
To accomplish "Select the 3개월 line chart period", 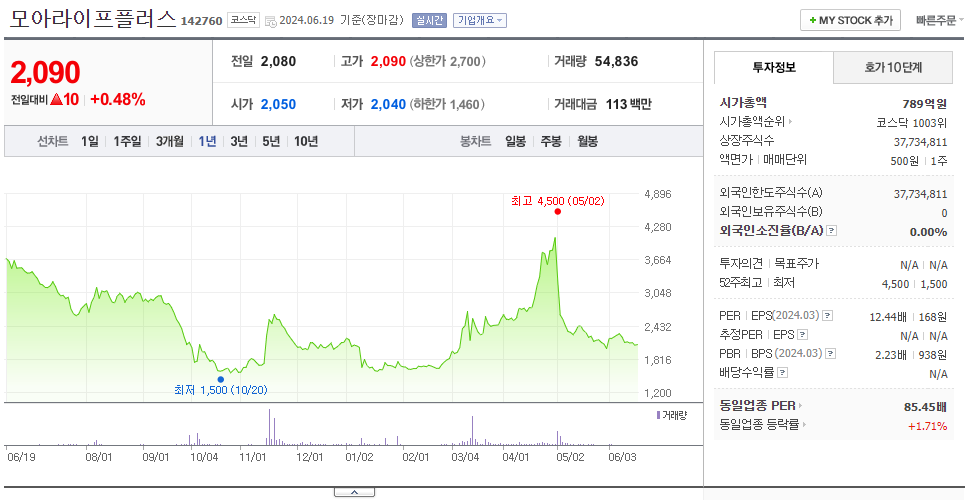I will [x=169, y=141].
